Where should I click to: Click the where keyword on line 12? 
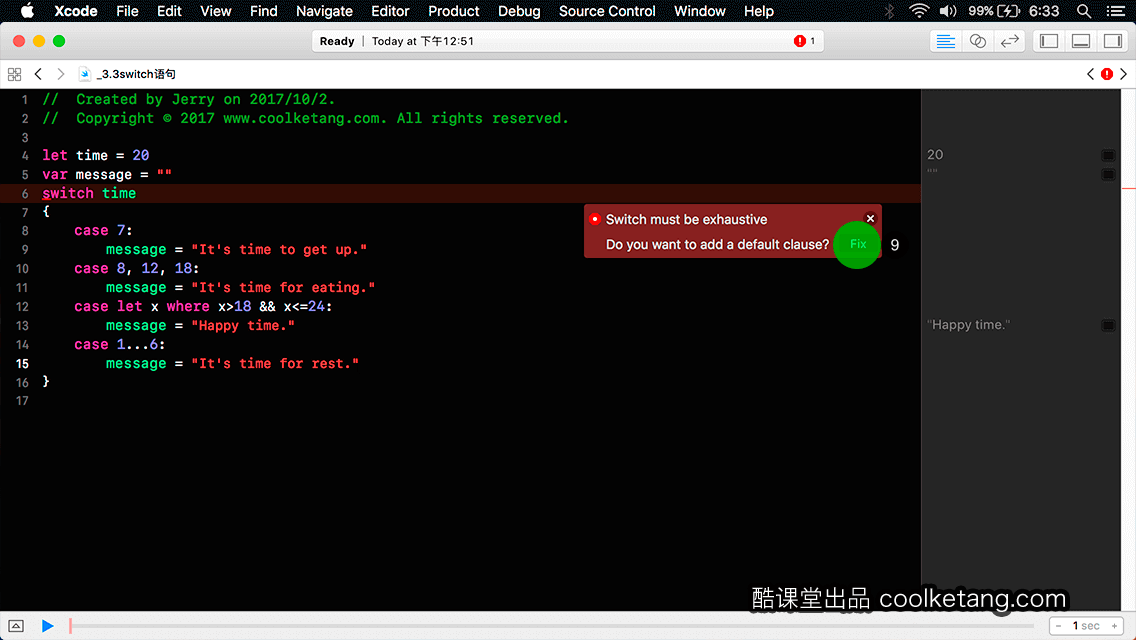pyautogui.click(x=188, y=306)
